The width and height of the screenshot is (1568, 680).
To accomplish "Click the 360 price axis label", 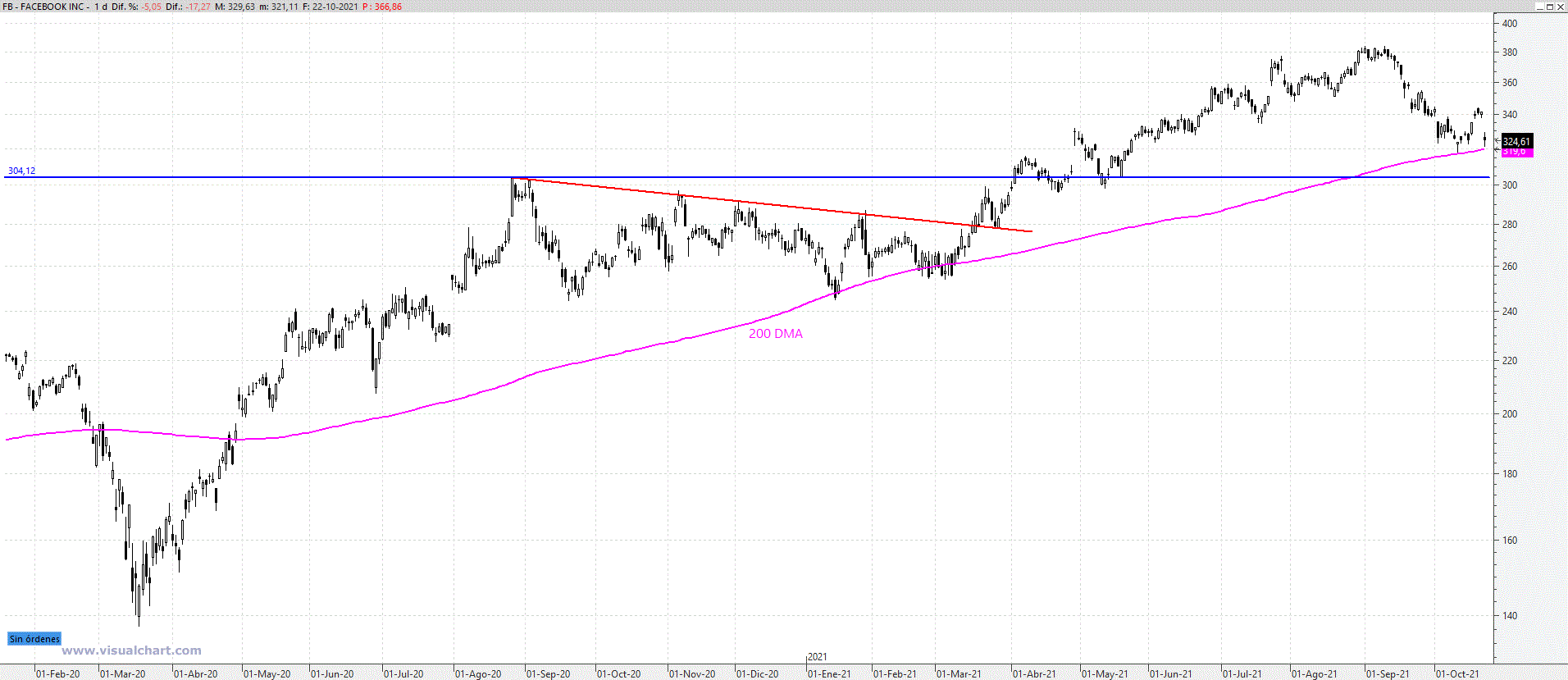I will pyautogui.click(x=1510, y=83).
